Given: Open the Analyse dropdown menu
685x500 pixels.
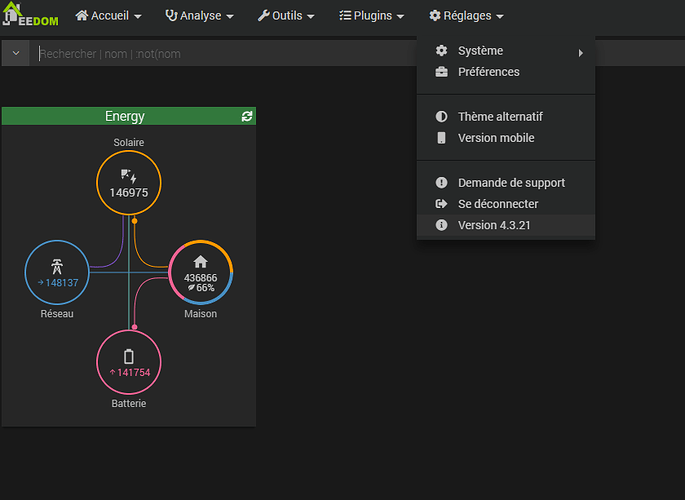Looking at the screenshot, I should 199,16.
